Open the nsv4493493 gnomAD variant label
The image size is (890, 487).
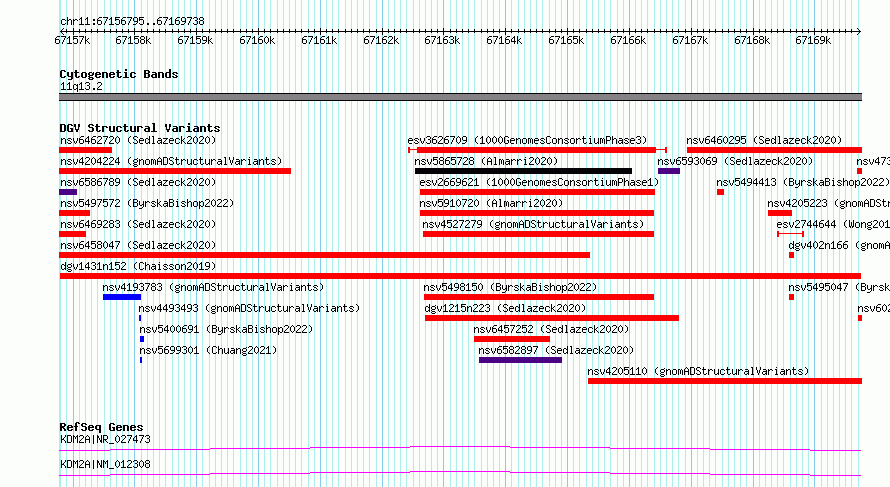click(250, 308)
